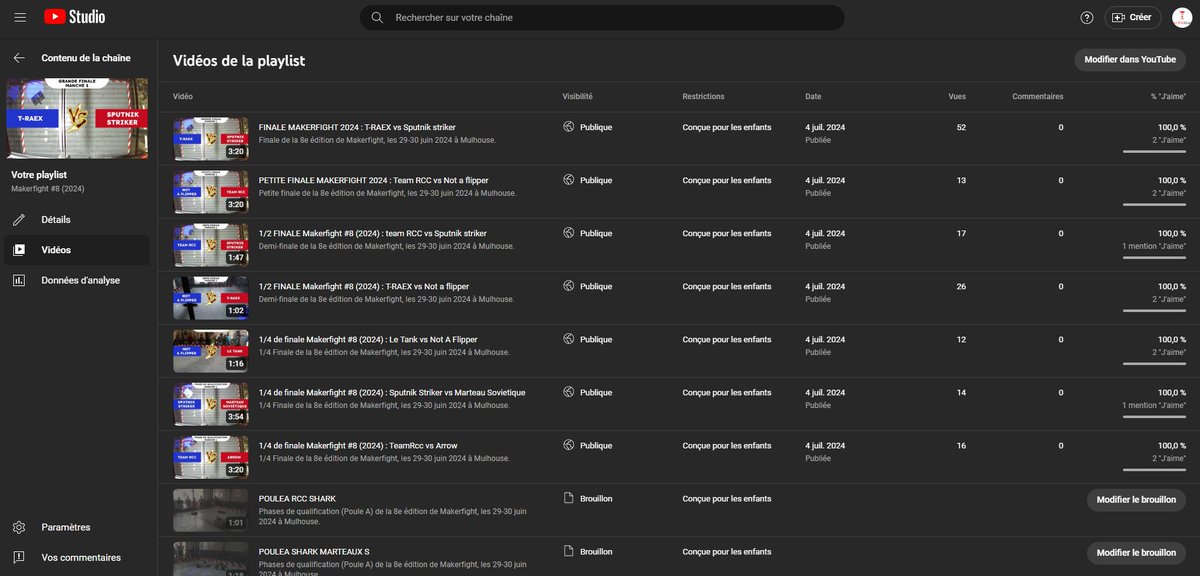Image resolution: width=1200 pixels, height=576 pixels.
Task: Click the Créer button in the top bar
Action: tap(1132, 17)
